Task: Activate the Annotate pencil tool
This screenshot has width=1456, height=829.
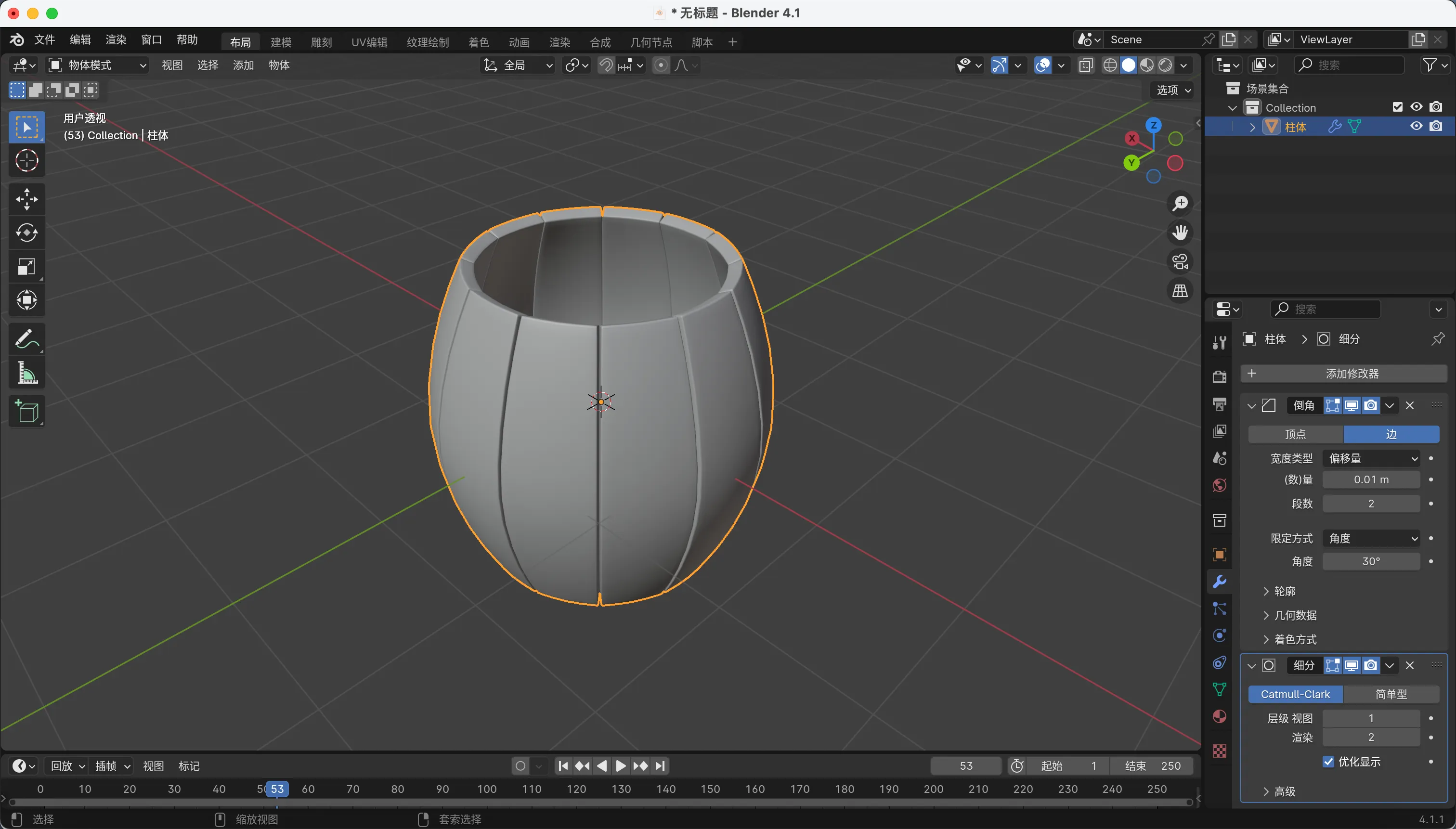Action: coord(27,339)
